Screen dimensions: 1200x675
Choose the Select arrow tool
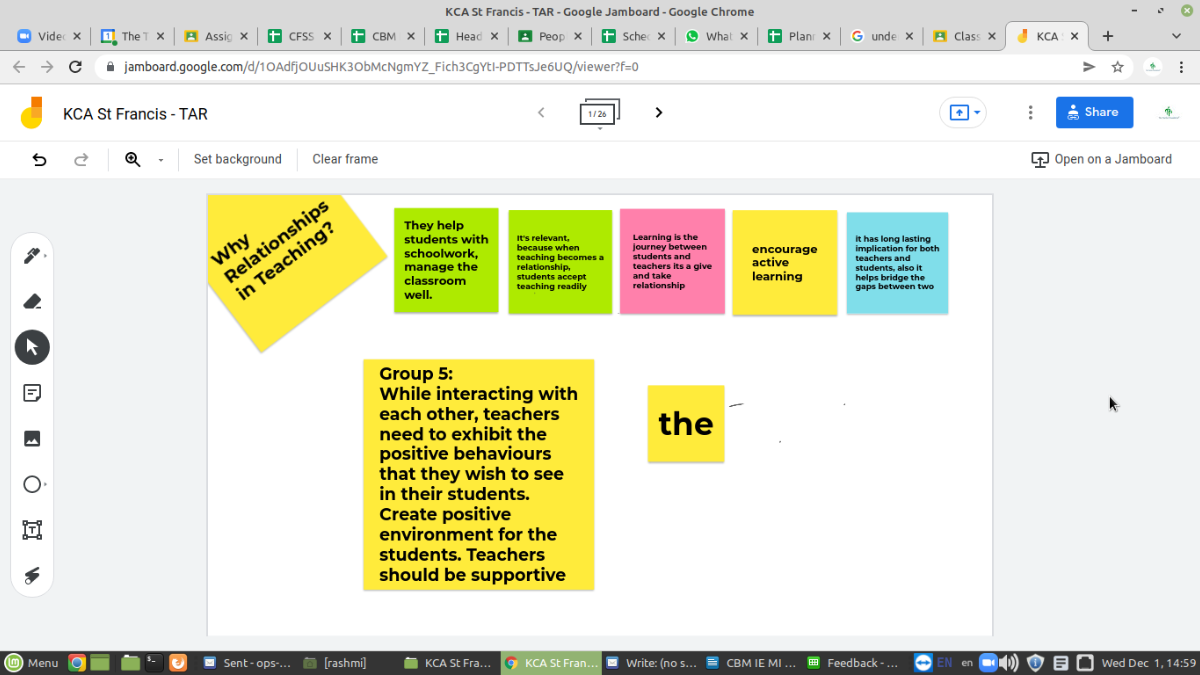32,347
